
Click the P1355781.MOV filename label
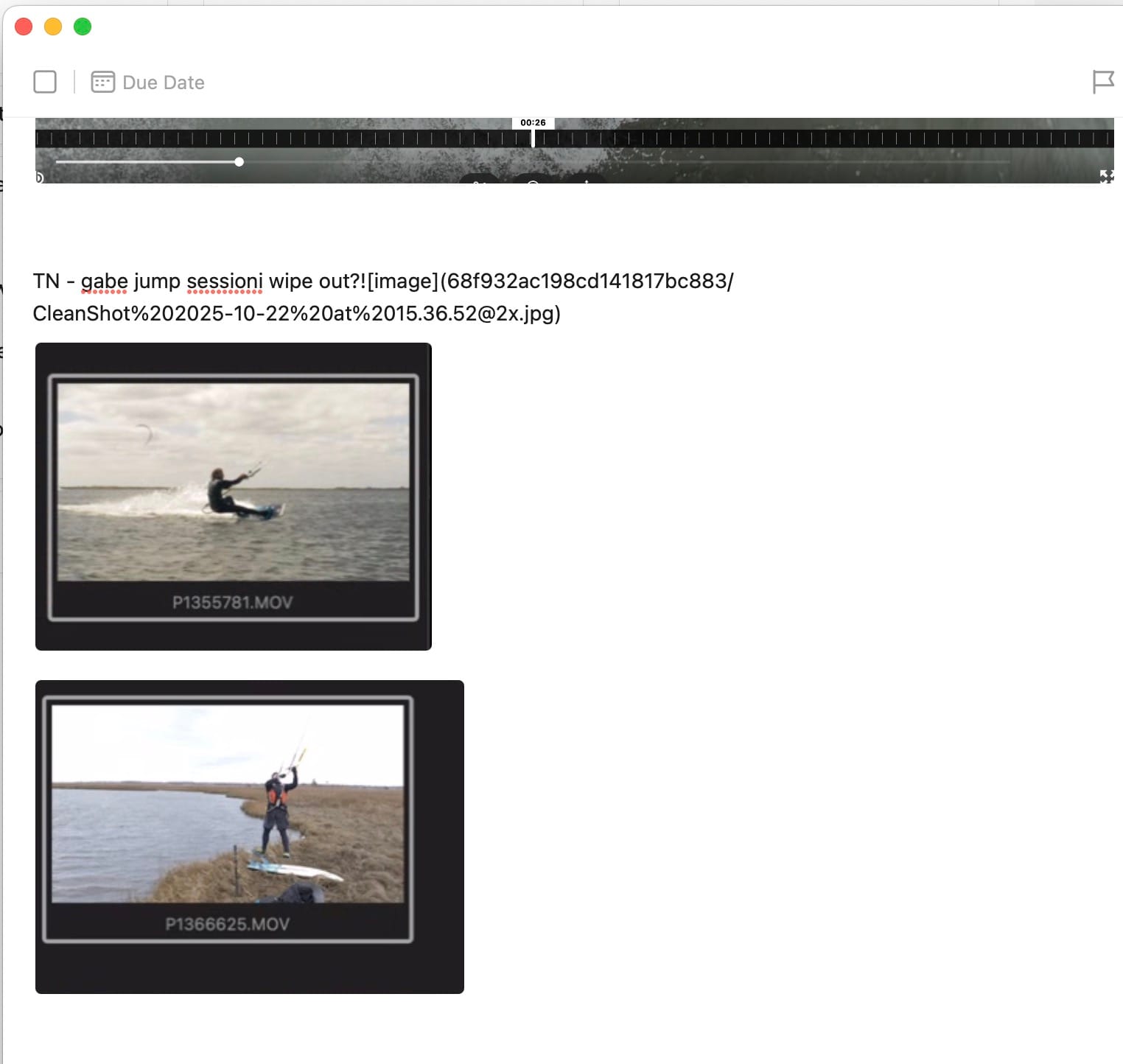pyautogui.click(x=233, y=603)
